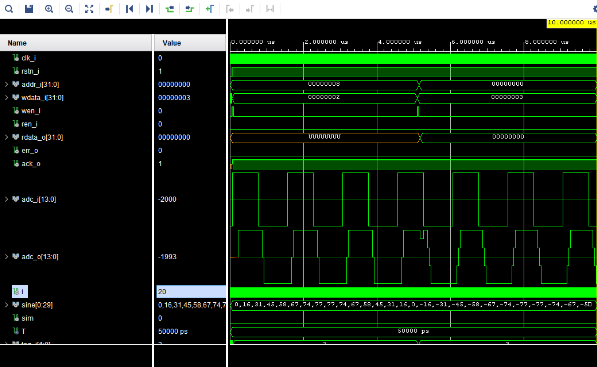
Task: Add a marker to the waveform
Action: (x=209, y=9)
